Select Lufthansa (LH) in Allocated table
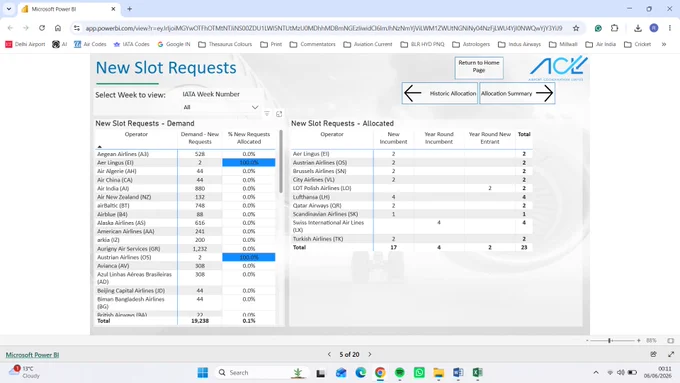The image size is (680, 383). (x=311, y=197)
